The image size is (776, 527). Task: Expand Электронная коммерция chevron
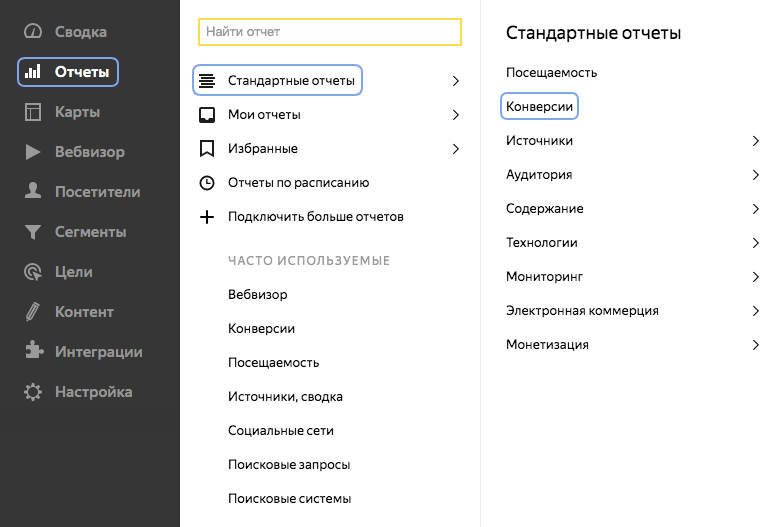click(756, 311)
